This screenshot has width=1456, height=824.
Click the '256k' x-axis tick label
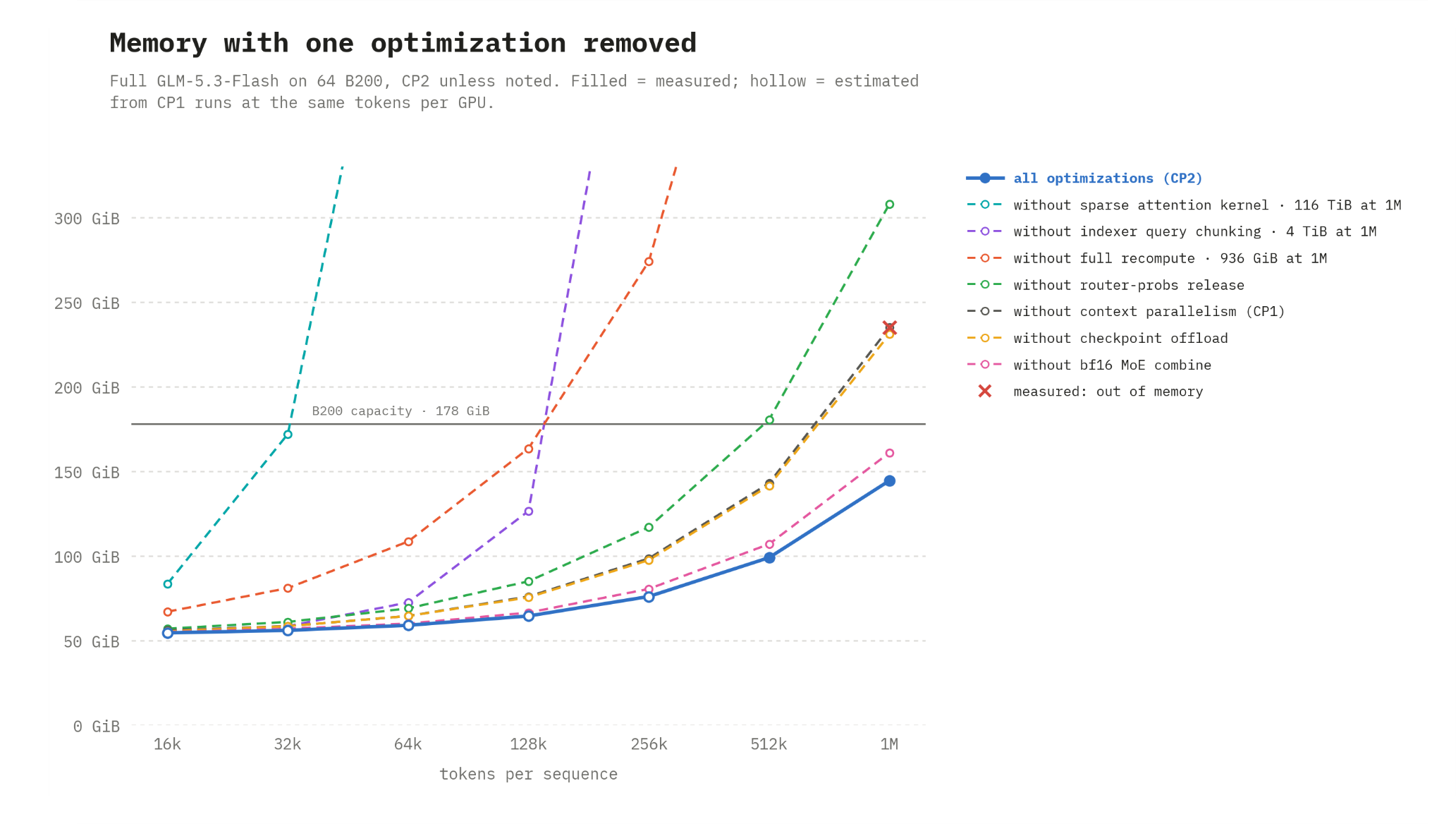click(649, 744)
